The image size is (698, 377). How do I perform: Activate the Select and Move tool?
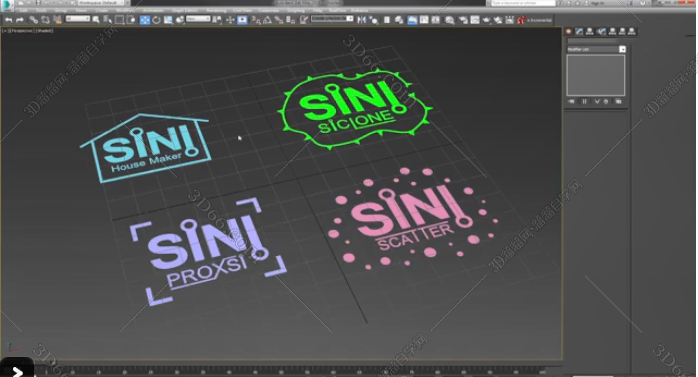[x=145, y=20]
